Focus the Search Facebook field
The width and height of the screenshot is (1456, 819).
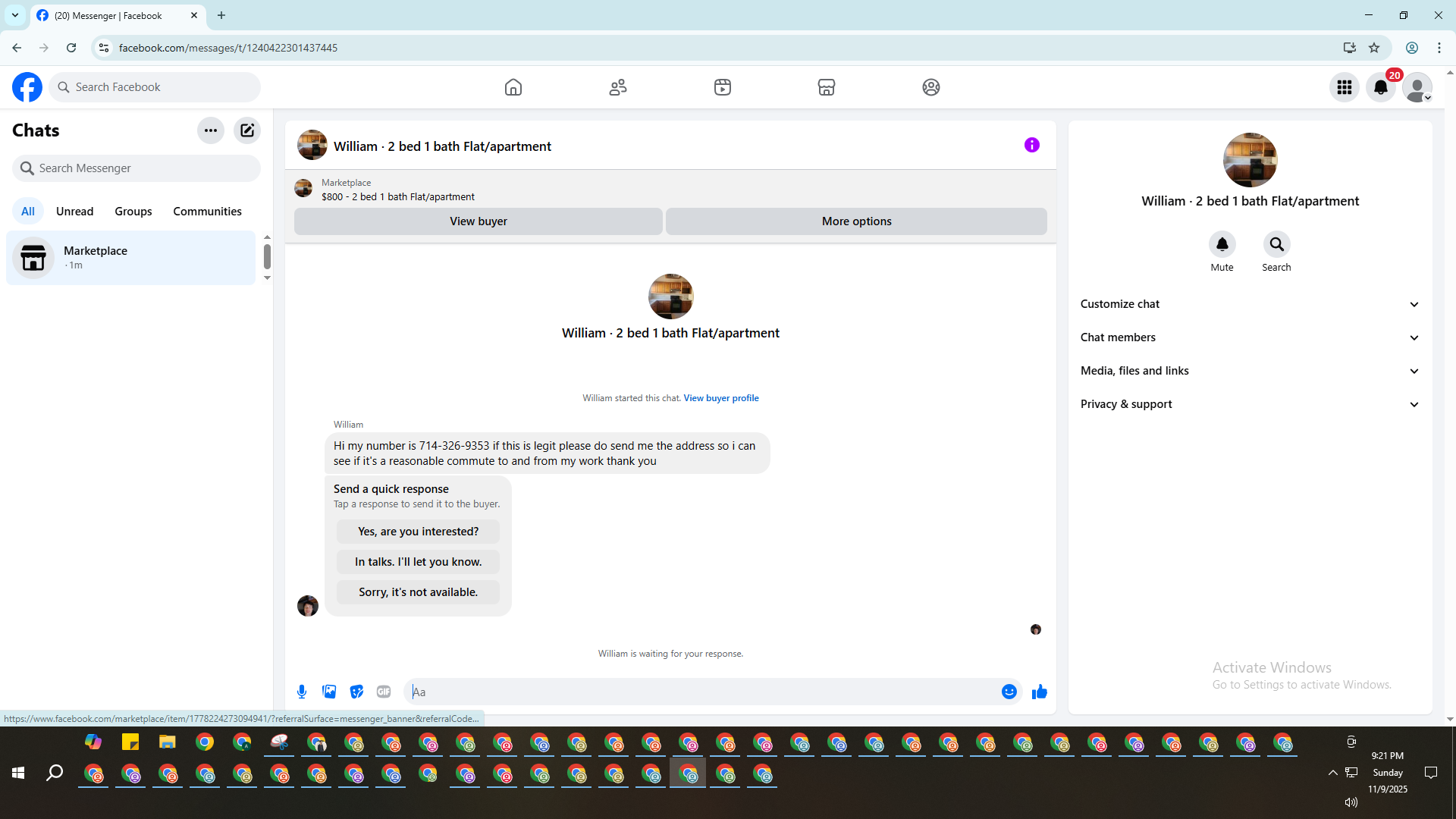point(155,87)
